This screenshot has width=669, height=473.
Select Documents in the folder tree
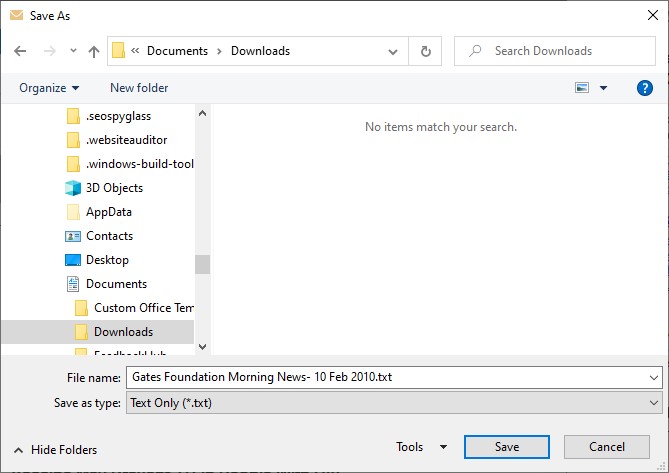tap(116, 284)
